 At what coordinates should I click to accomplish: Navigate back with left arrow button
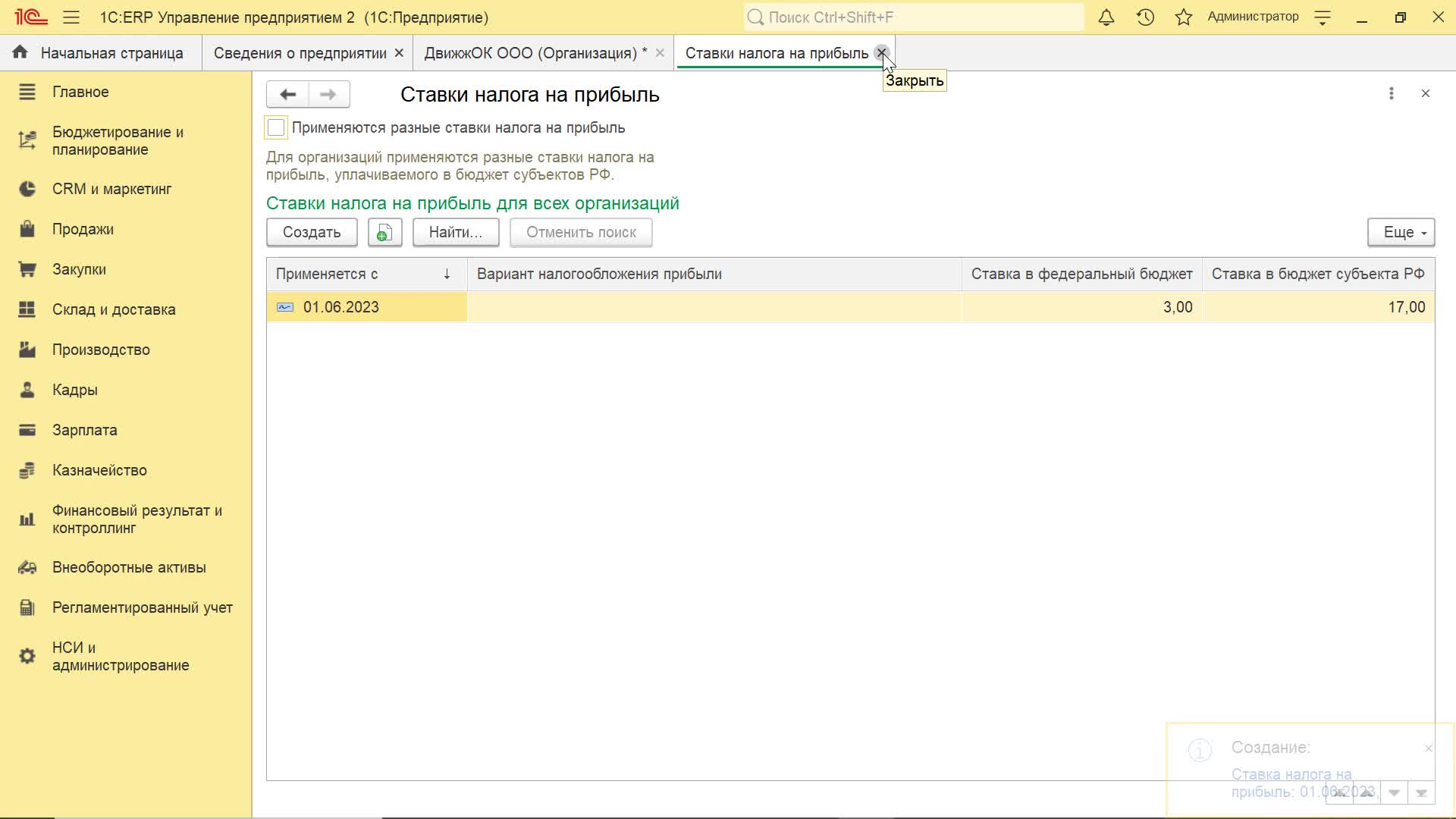[x=287, y=94]
